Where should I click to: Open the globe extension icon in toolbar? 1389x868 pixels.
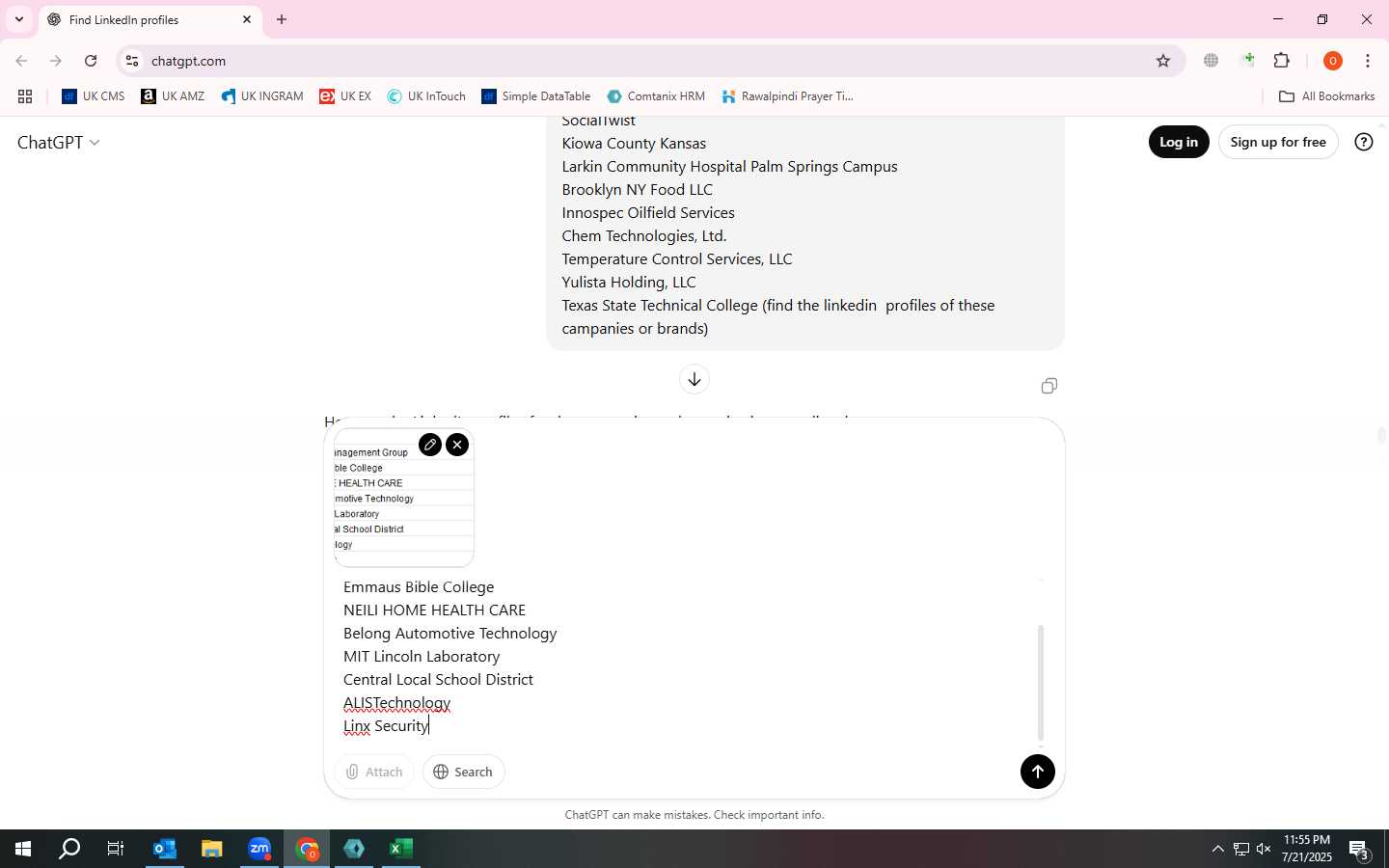tap(1212, 61)
